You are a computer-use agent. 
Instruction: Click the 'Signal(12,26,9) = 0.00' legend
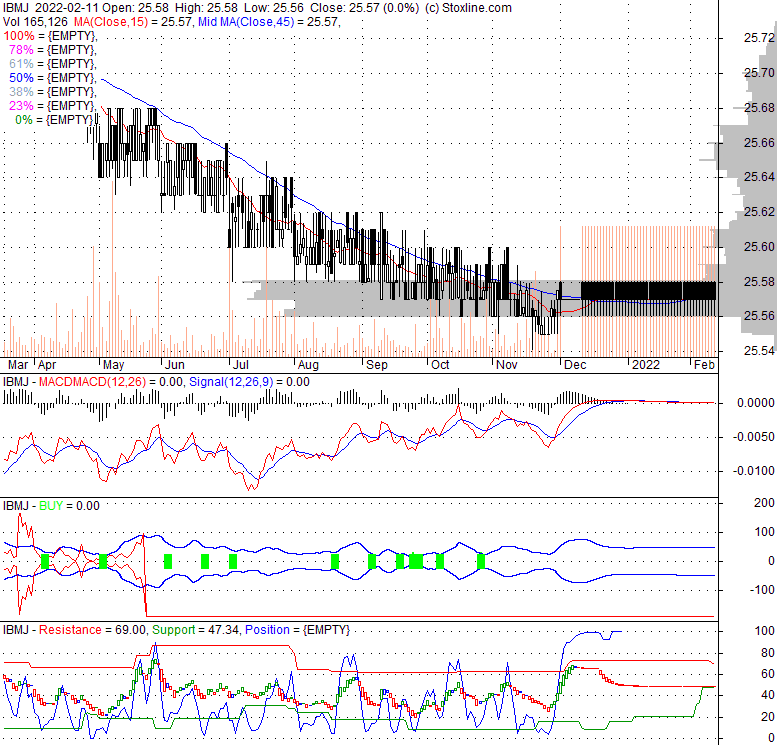[250, 382]
